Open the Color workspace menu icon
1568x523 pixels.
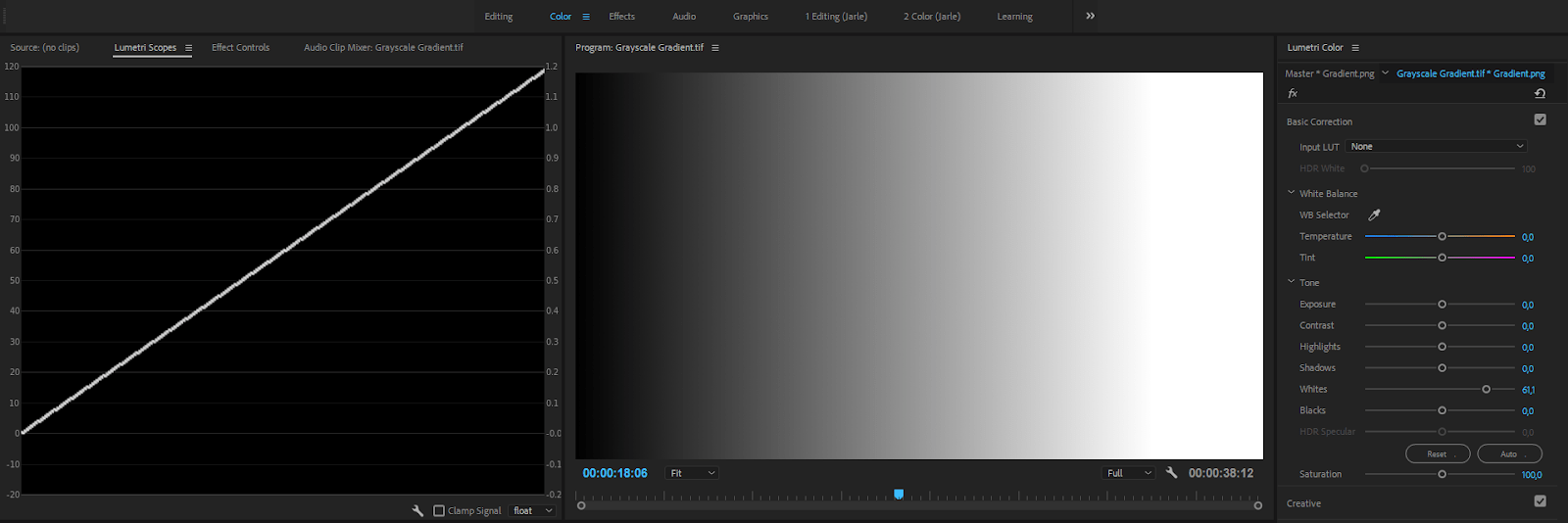coord(586,17)
